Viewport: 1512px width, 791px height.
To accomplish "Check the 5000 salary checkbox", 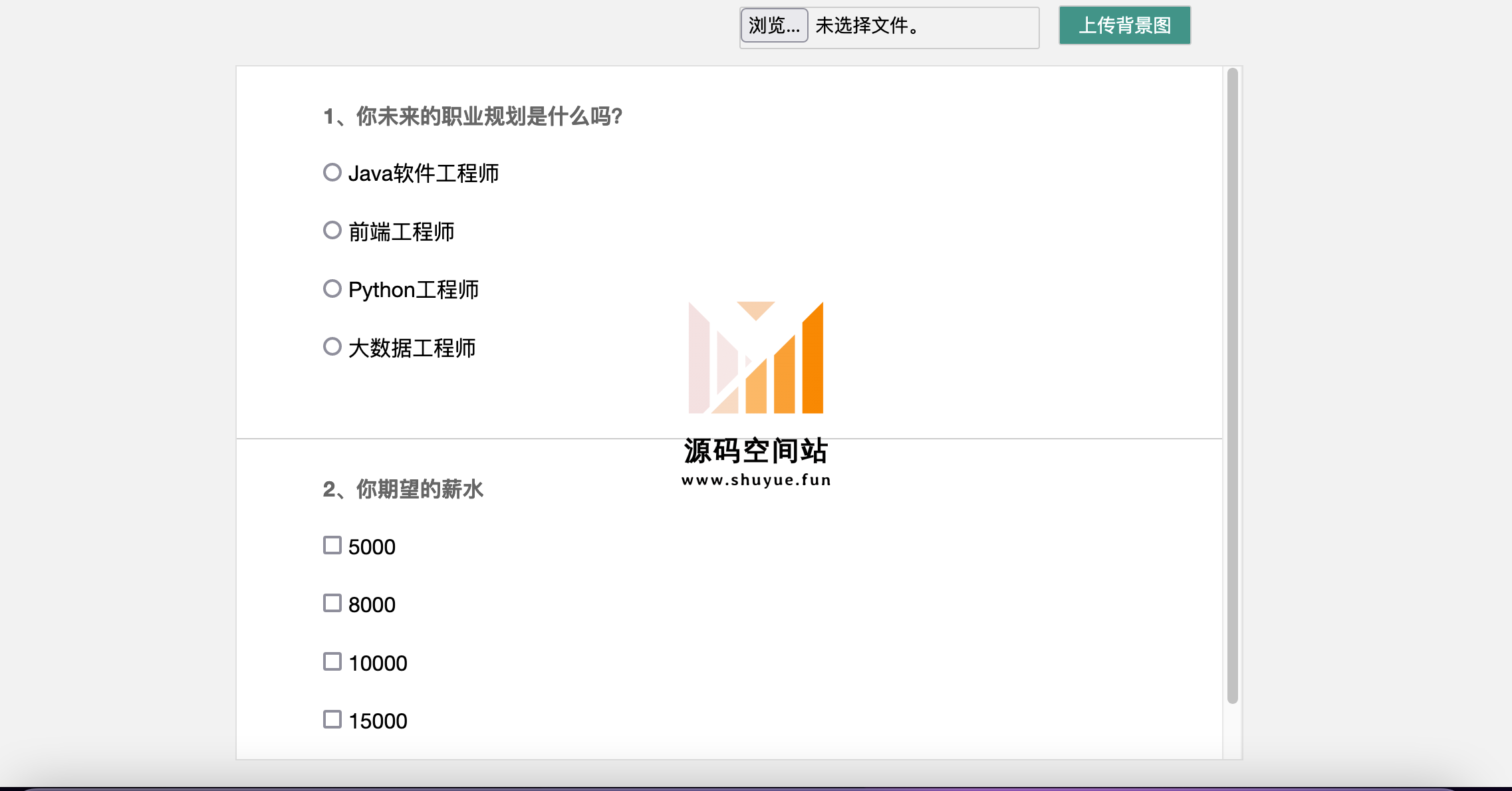I will 332,545.
